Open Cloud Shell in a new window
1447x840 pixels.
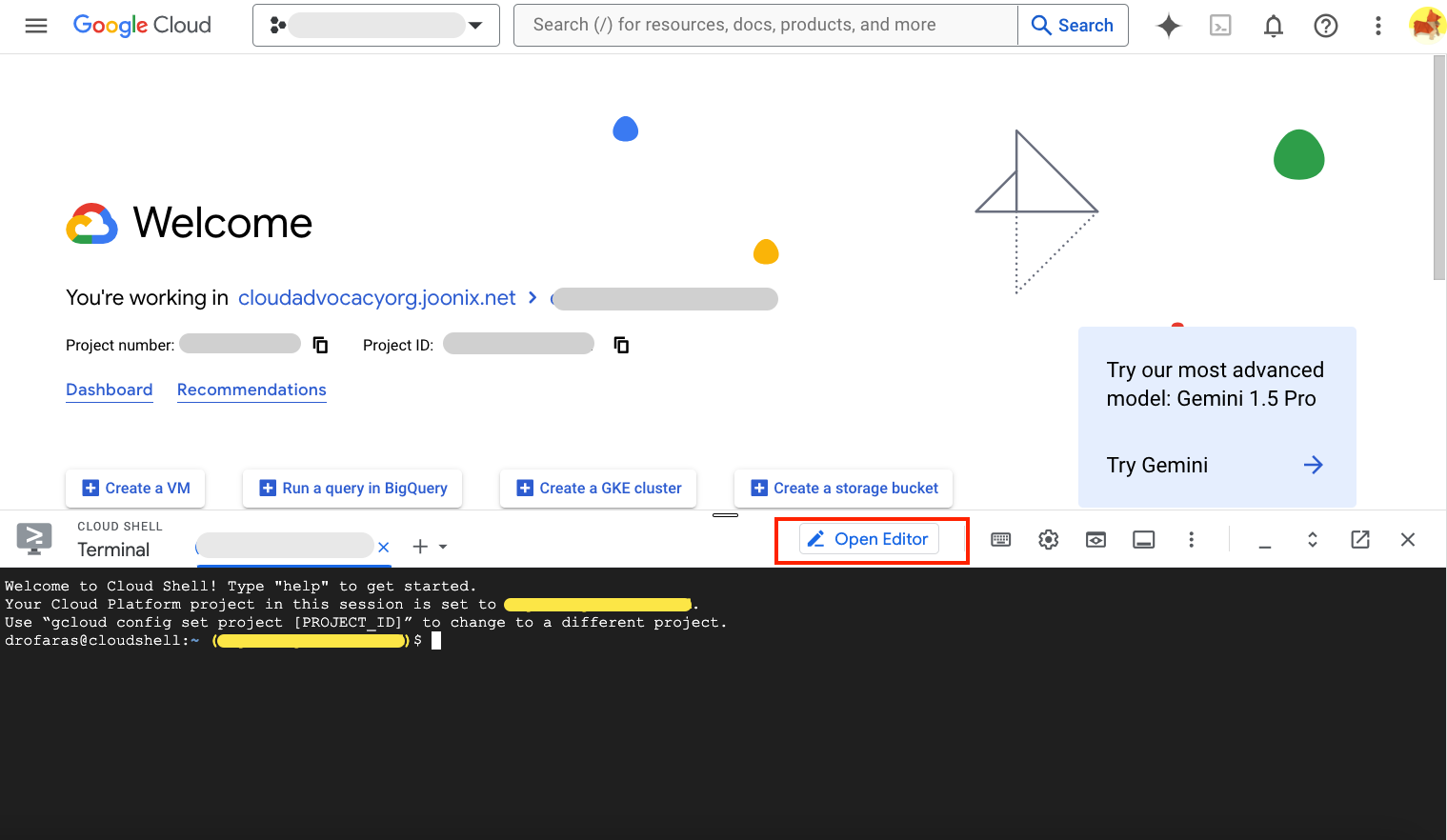coord(1359,539)
